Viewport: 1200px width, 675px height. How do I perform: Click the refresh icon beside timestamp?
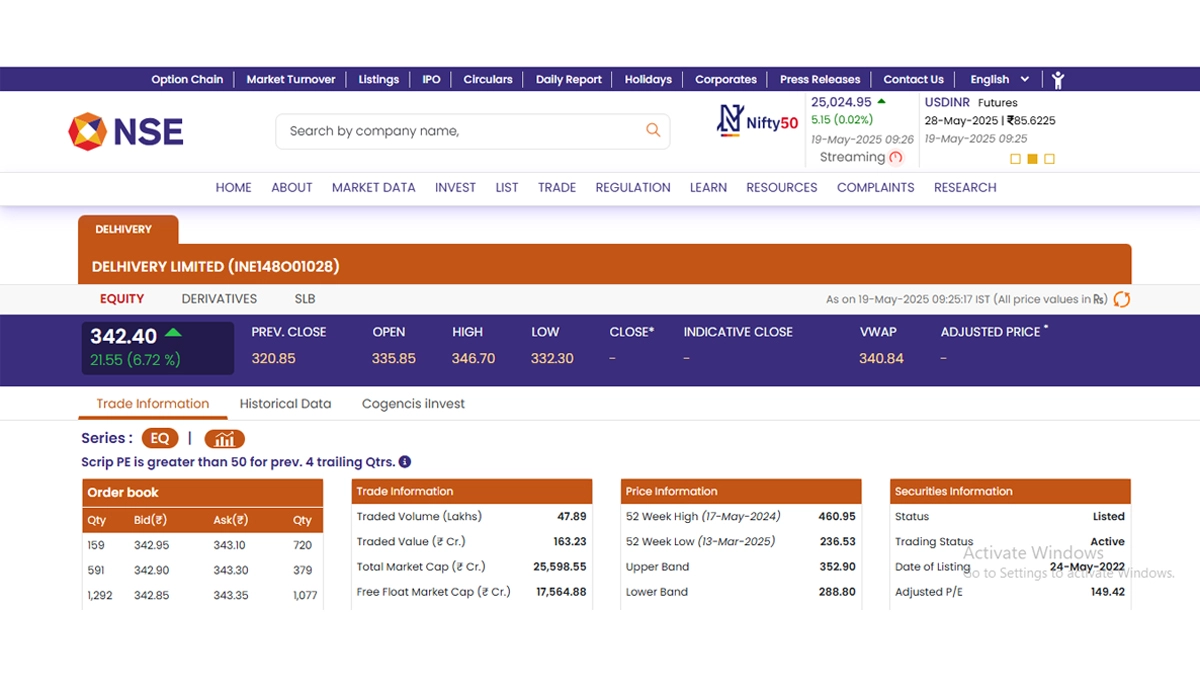(1122, 299)
